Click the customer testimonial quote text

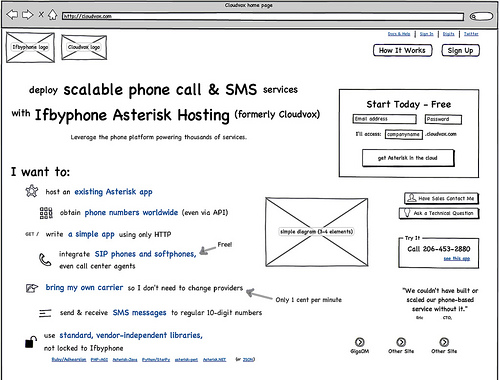tap(440, 300)
